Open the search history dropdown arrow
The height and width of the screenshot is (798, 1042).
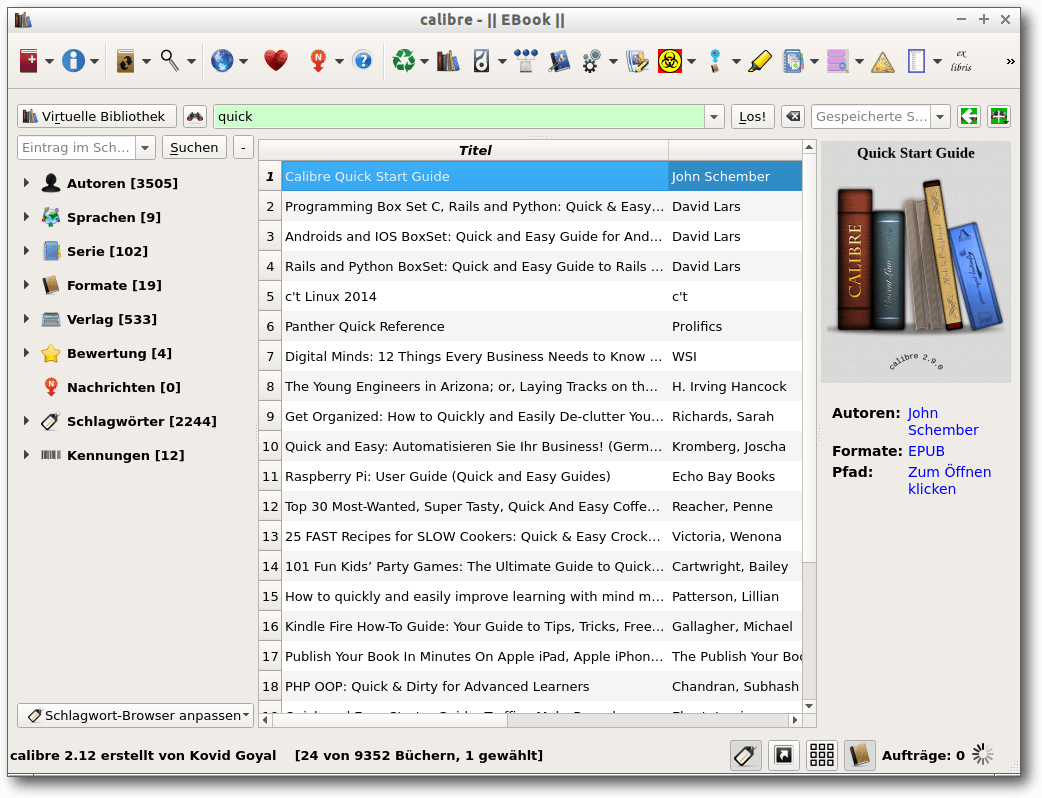click(714, 117)
